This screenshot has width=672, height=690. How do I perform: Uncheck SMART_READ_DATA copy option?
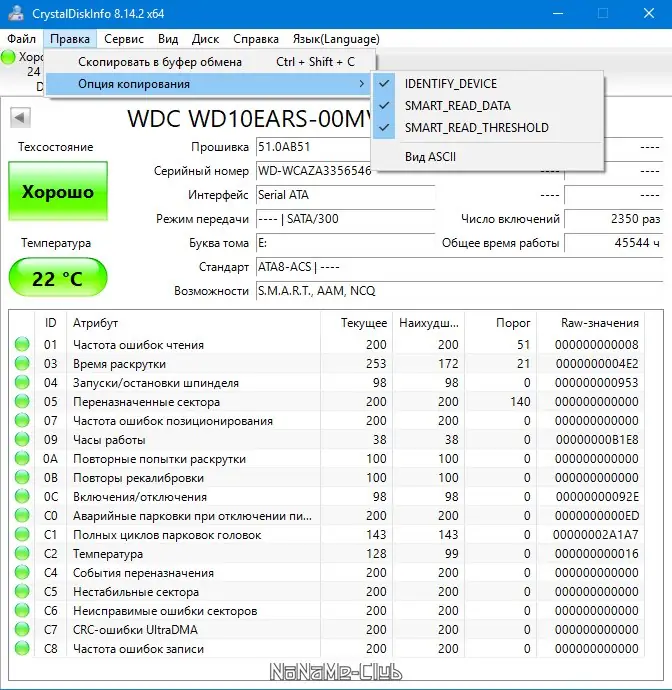point(488,106)
